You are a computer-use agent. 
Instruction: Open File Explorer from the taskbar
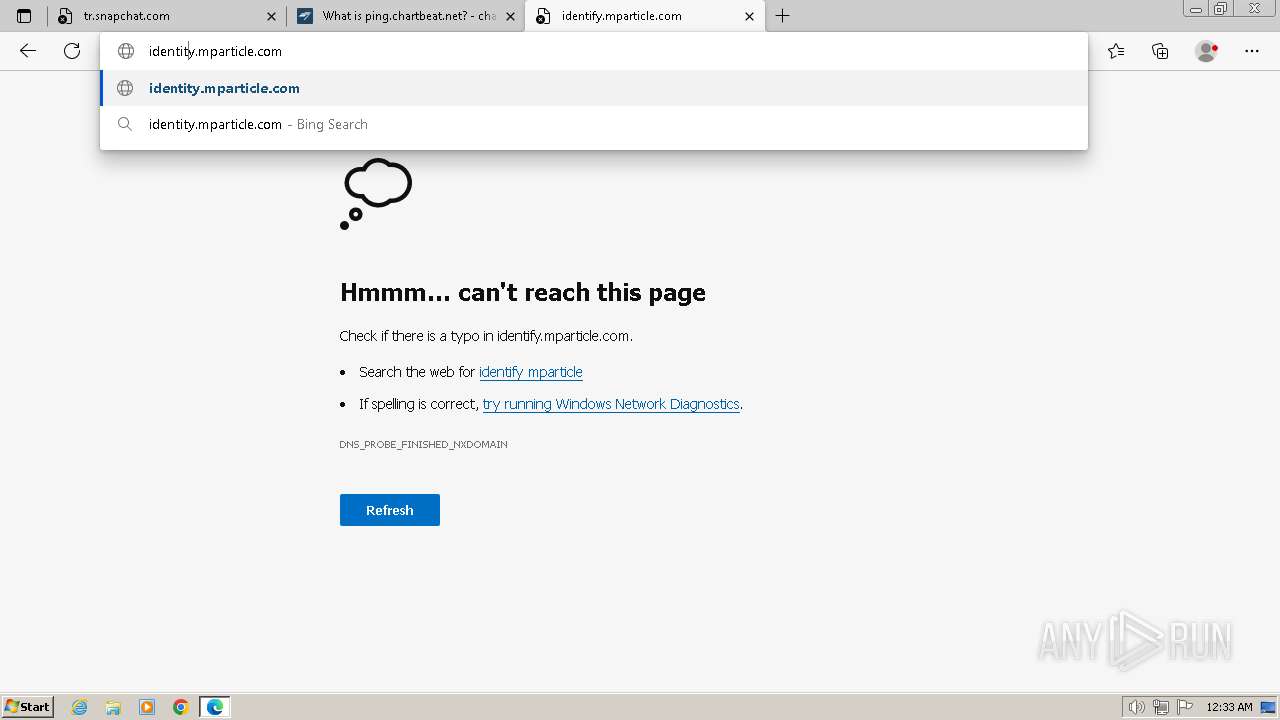click(113, 707)
